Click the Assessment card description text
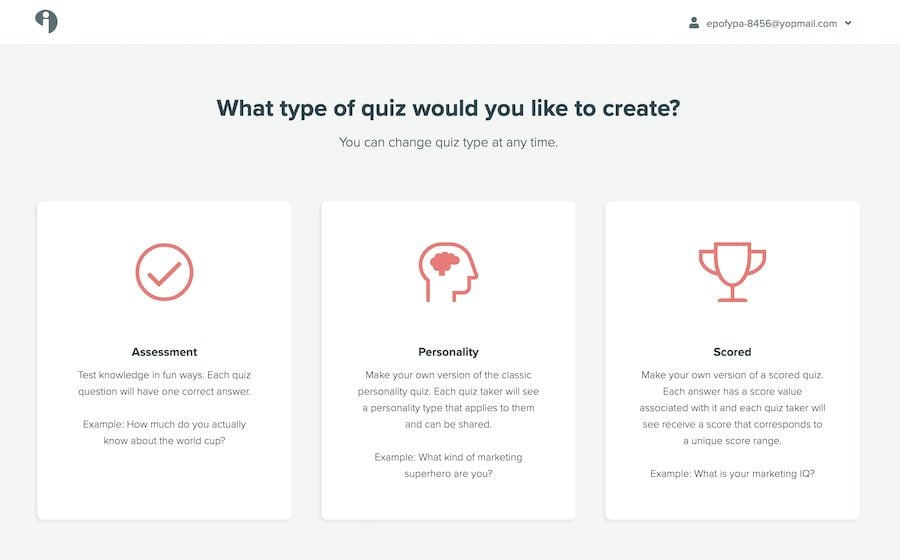The width and height of the screenshot is (900, 560). click(x=164, y=383)
